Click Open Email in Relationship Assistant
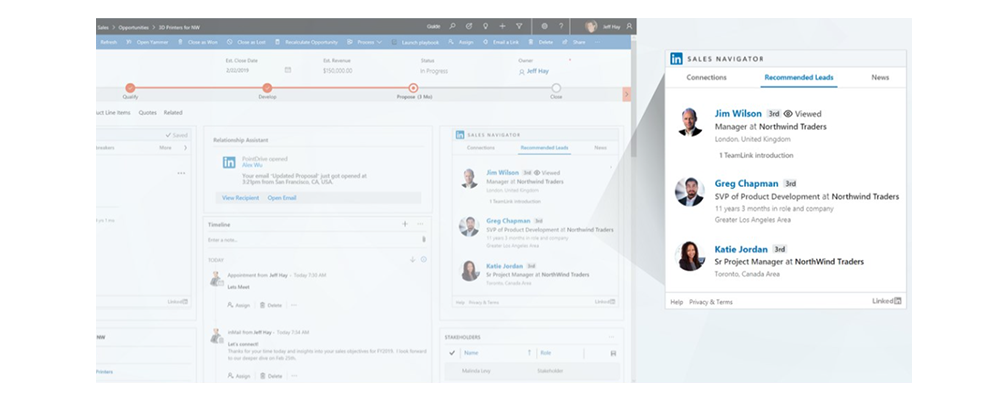Image resolution: width=1000 pixels, height=400 pixels. pos(282,198)
